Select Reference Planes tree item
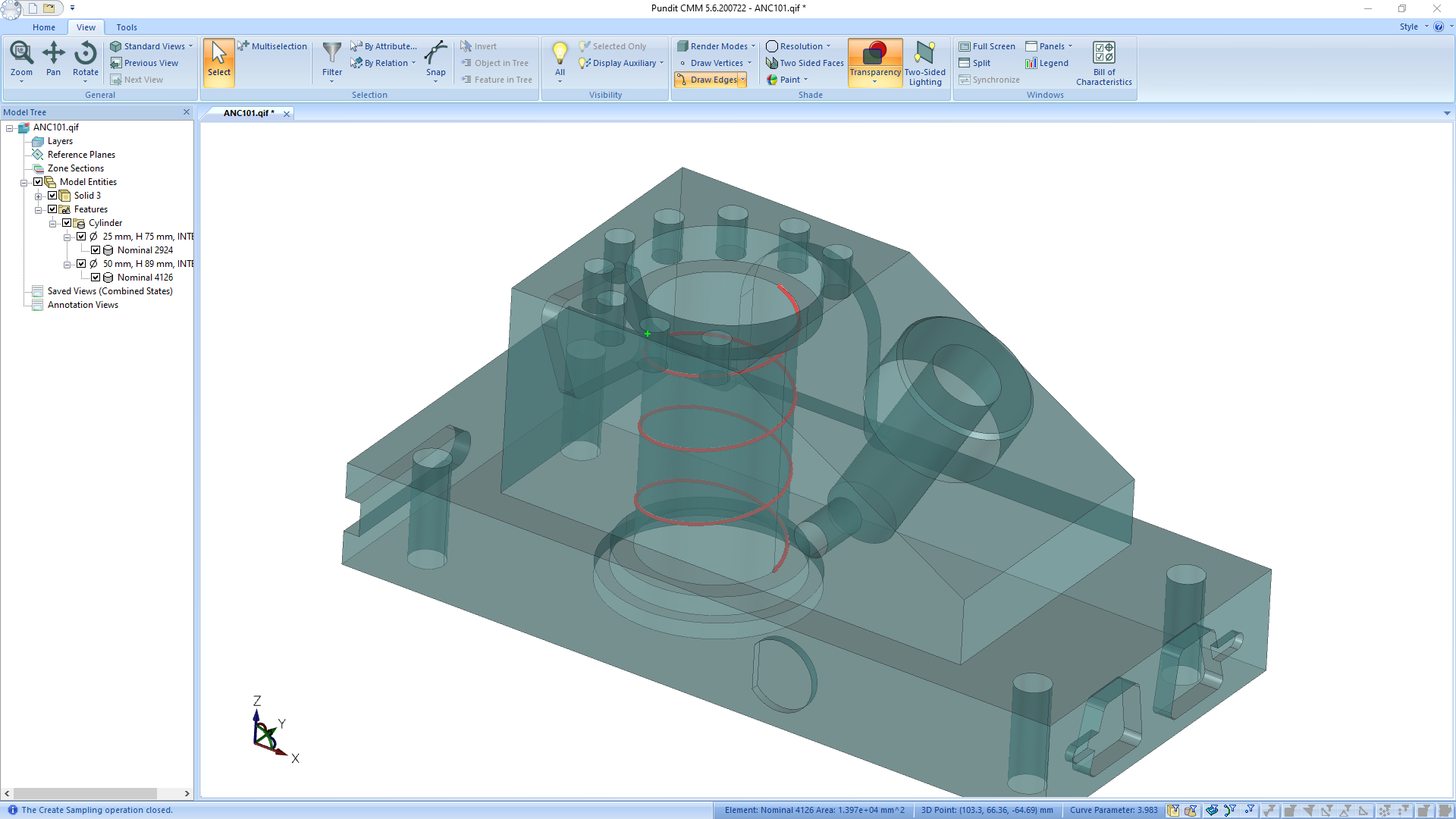The image size is (1456, 819). [x=81, y=155]
